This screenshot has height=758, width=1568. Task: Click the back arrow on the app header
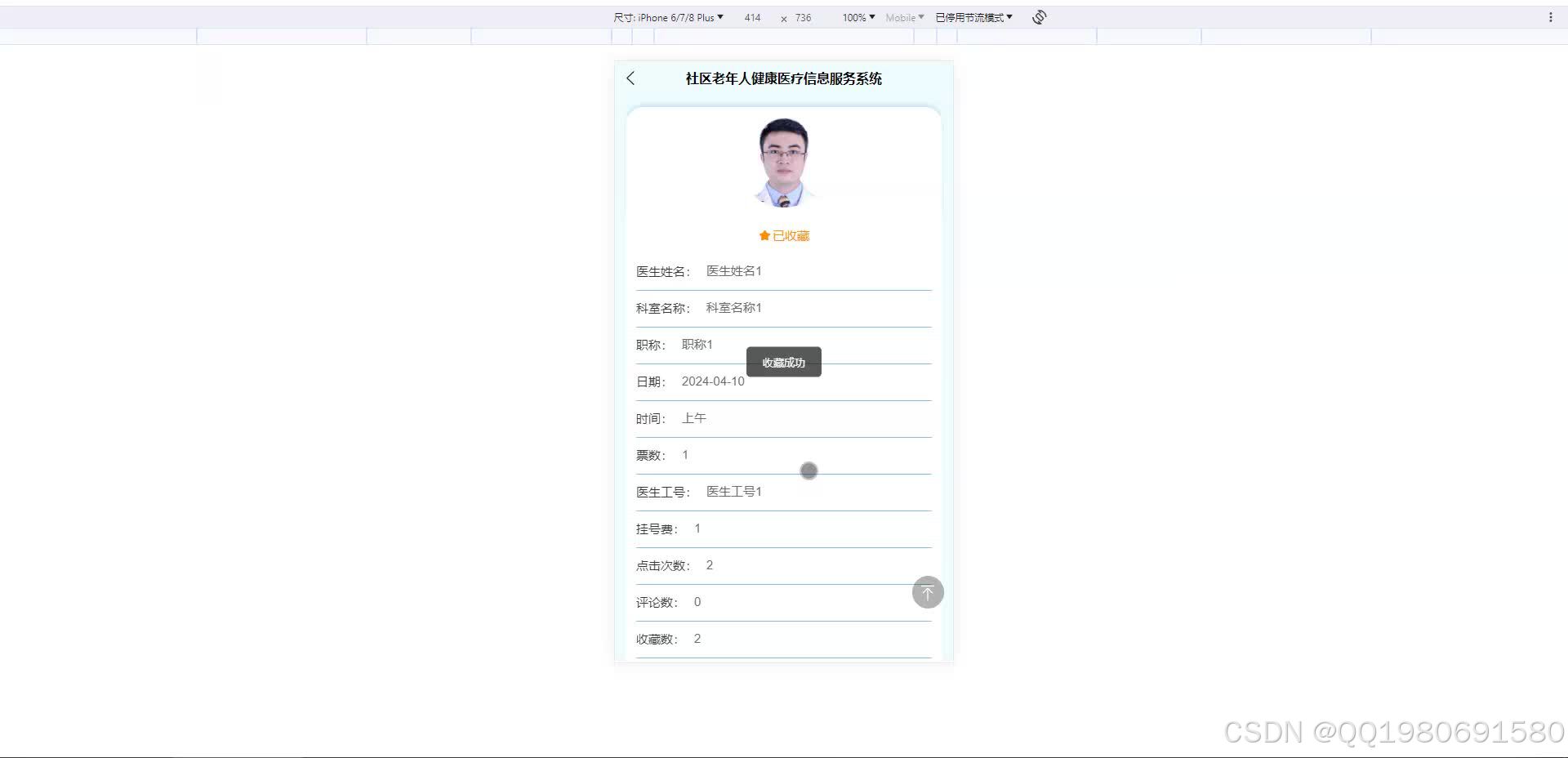[x=630, y=78]
